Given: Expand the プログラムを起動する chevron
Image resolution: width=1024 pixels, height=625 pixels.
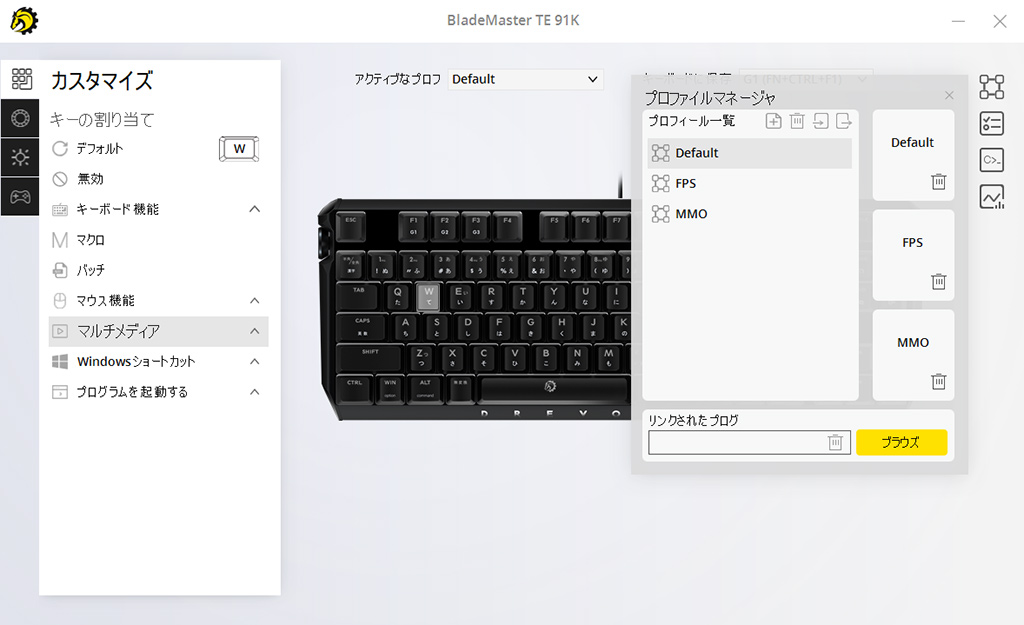Looking at the screenshot, I should click(x=255, y=392).
